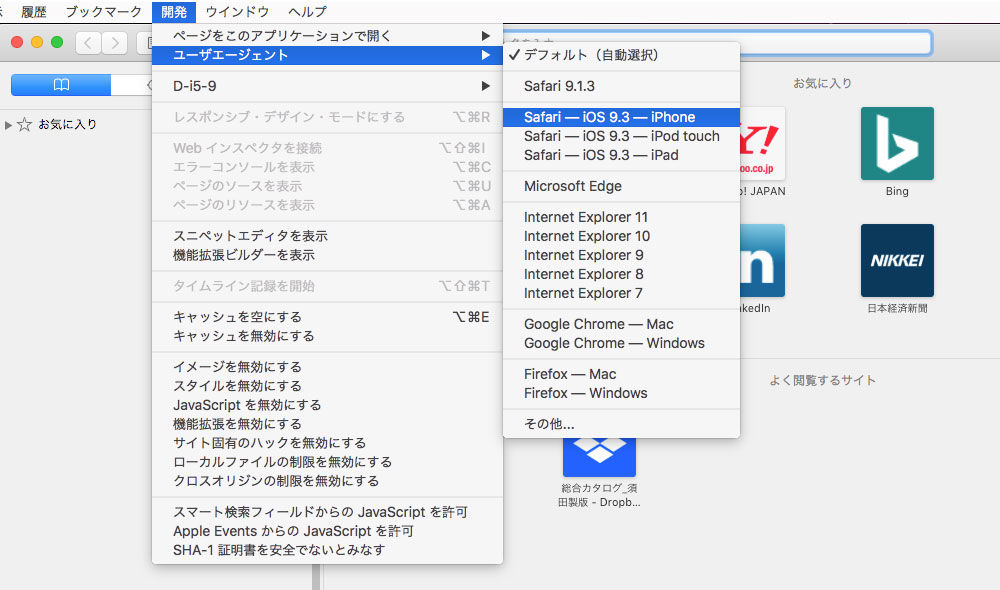Select Safari — iOS 9.3 — iPod touch
The height and width of the screenshot is (590, 1000).
click(621, 136)
